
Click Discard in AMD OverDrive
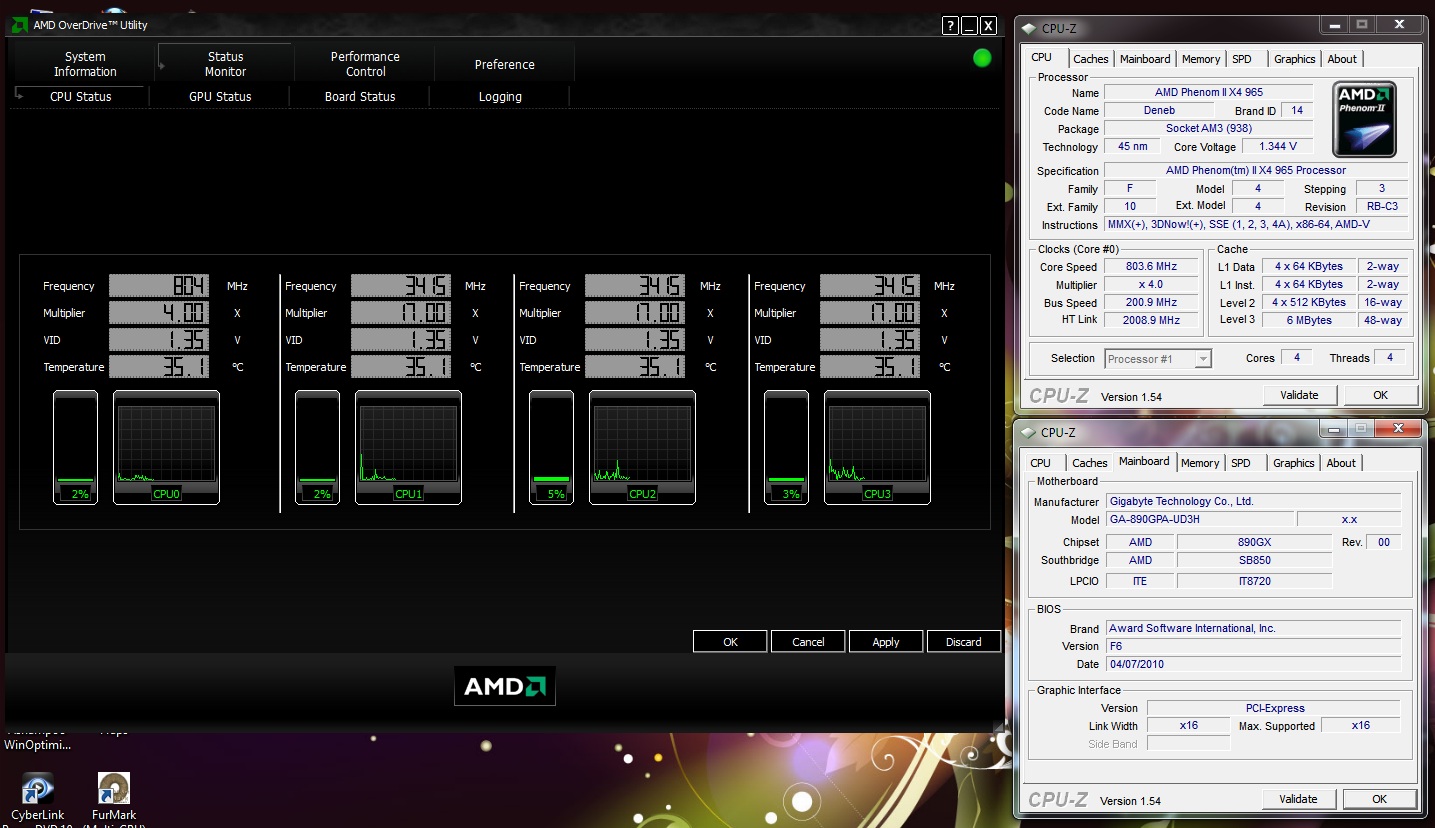coord(964,642)
